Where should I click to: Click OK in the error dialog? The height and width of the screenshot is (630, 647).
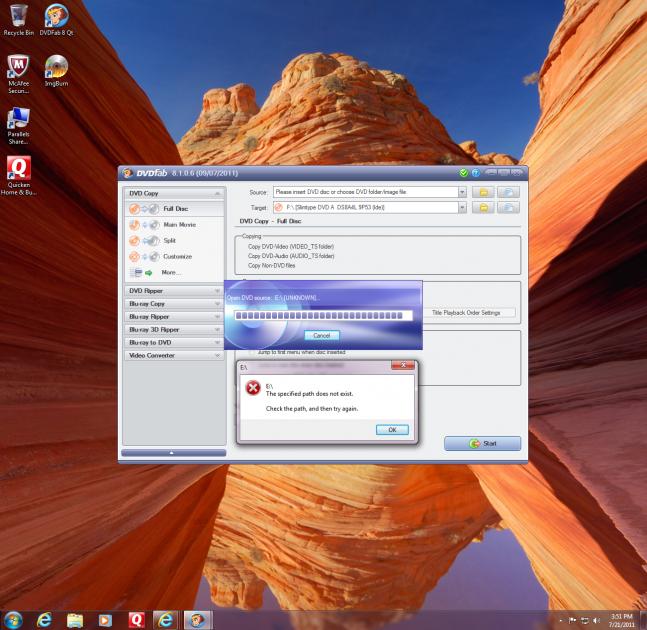(391, 429)
